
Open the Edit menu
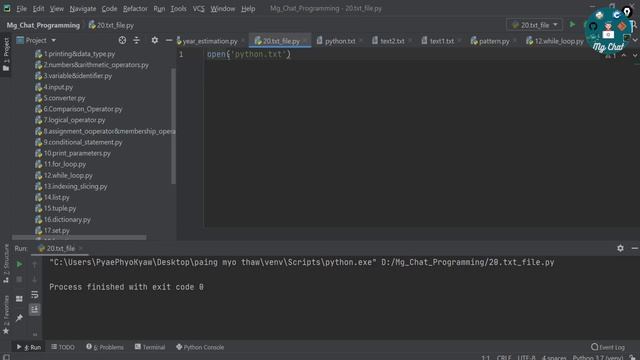click(38, 9)
